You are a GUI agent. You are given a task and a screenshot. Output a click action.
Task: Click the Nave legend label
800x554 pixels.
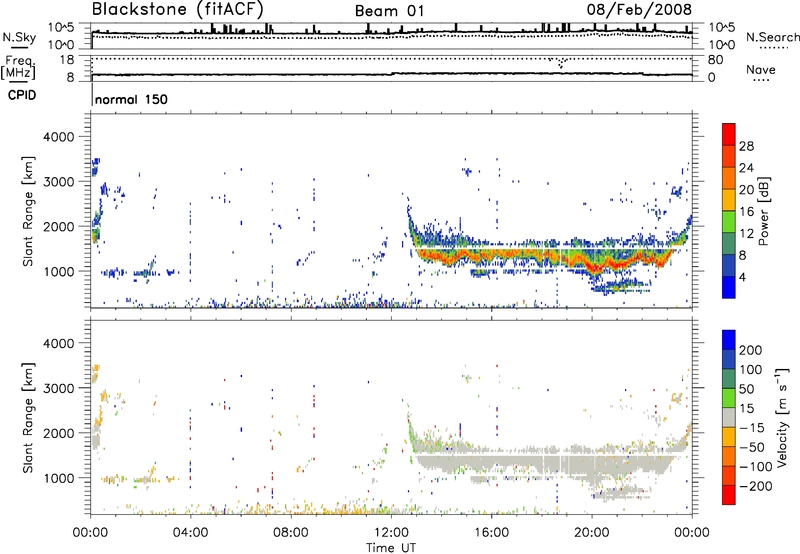pos(761,70)
